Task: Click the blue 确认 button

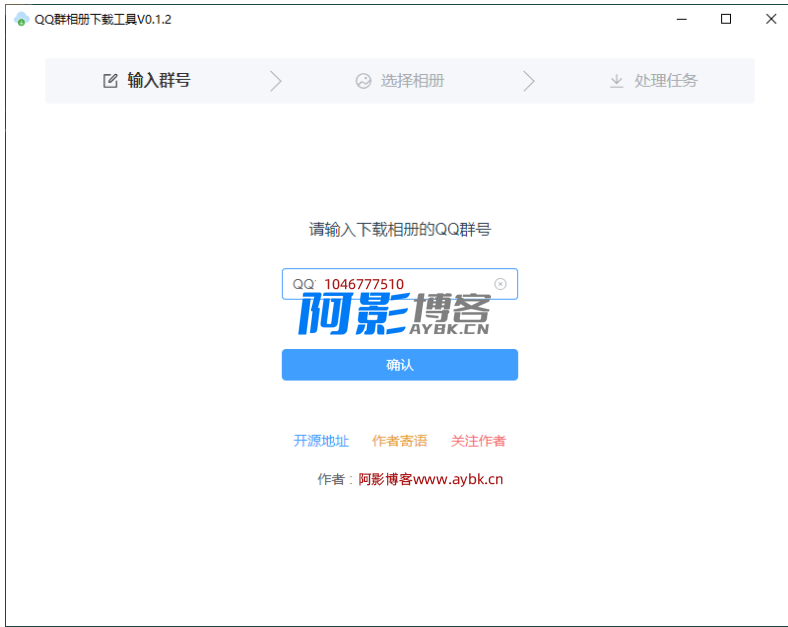Action: 400,365
